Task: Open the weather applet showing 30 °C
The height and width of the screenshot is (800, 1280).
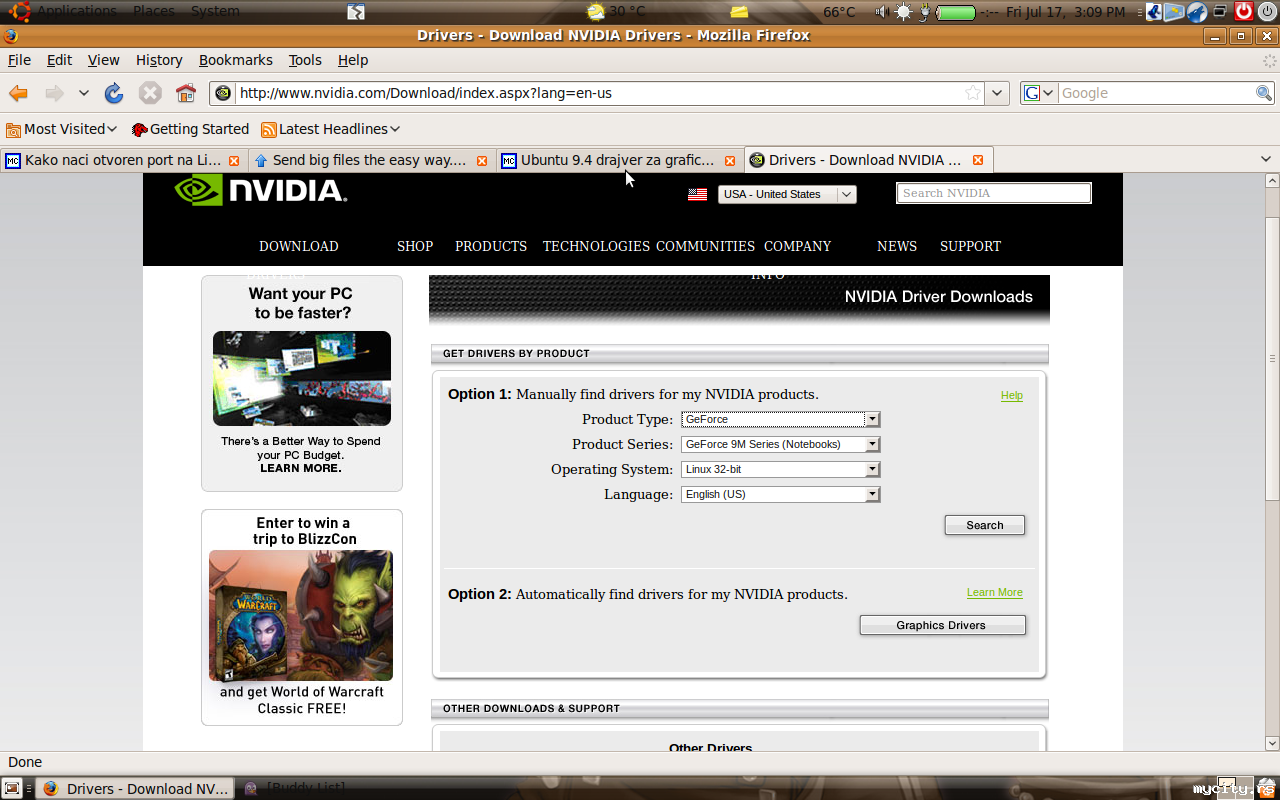Action: (617, 12)
